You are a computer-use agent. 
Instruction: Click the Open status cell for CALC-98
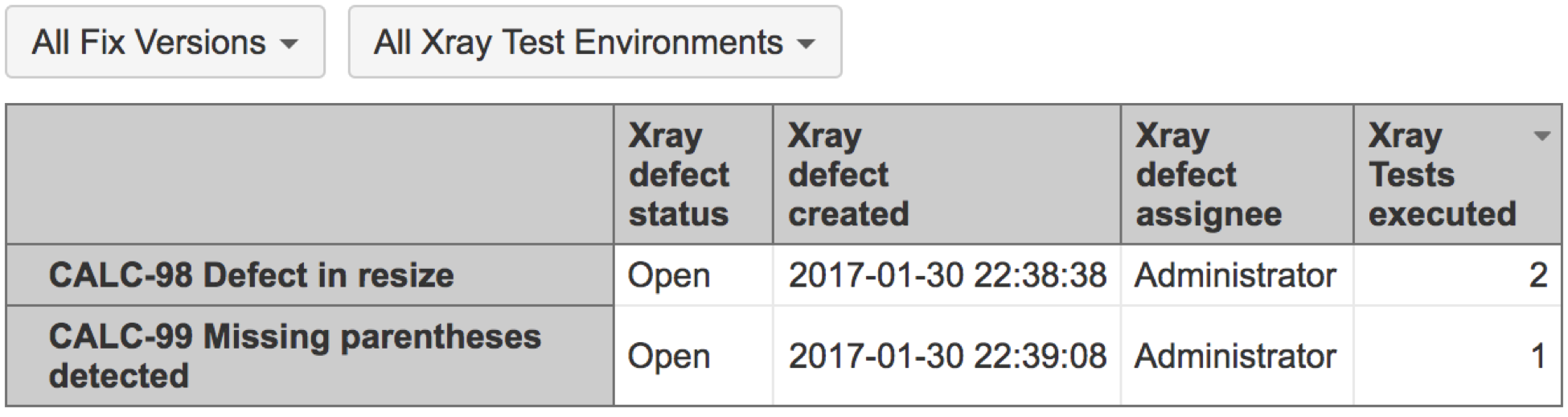click(x=693, y=275)
